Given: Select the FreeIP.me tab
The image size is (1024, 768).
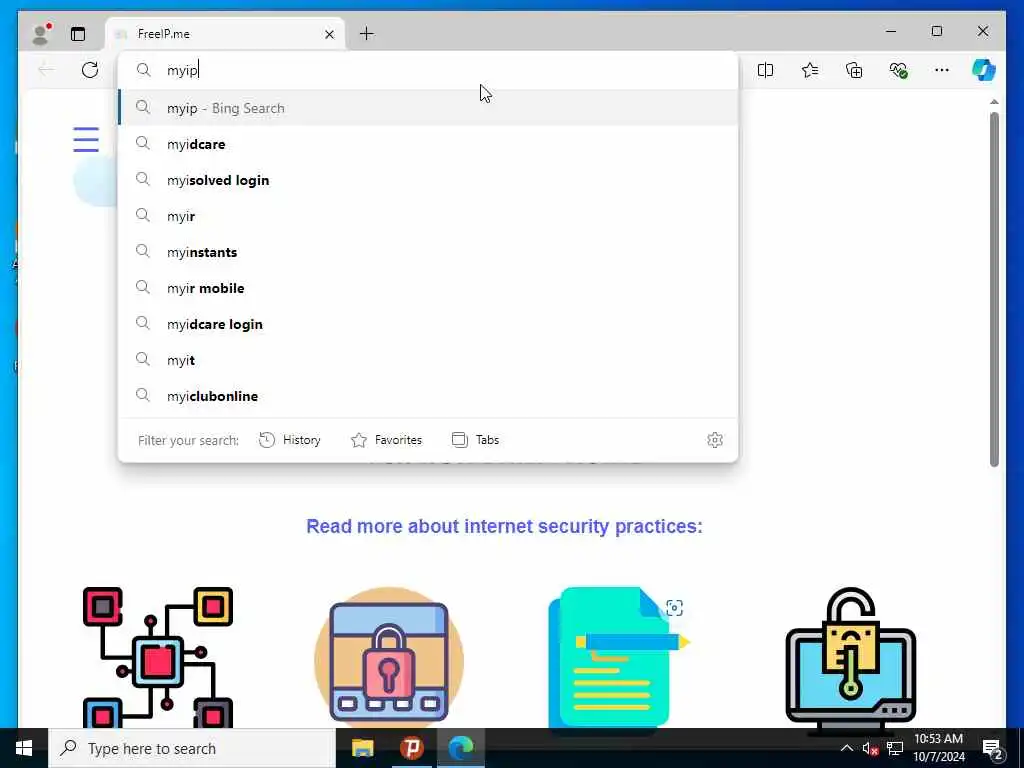Looking at the screenshot, I should [x=225, y=34].
